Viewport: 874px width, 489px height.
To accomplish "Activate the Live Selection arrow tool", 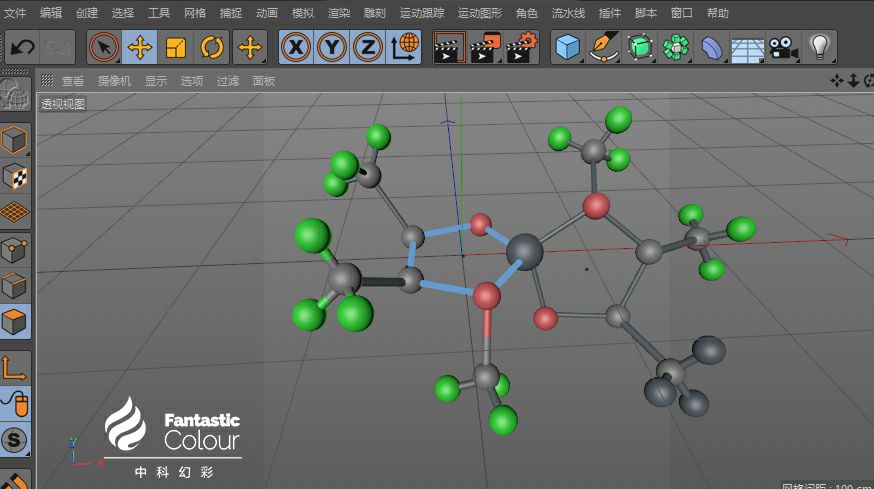I will point(104,47).
